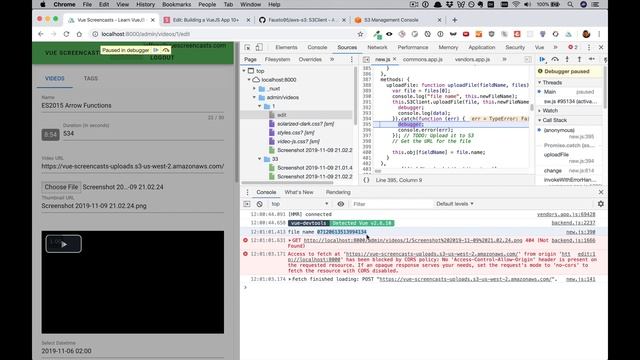Open the Overrides navigator tab

[310, 60]
